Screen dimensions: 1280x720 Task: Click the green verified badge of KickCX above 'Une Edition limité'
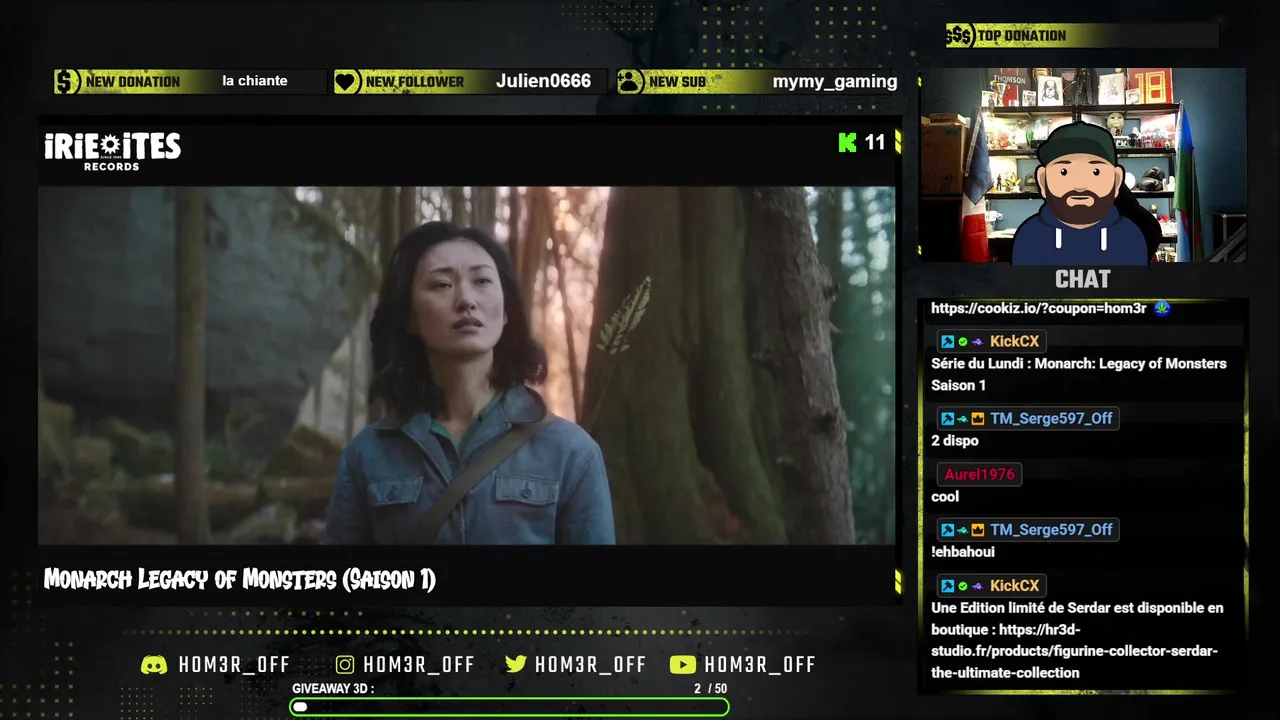(x=963, y=586)
